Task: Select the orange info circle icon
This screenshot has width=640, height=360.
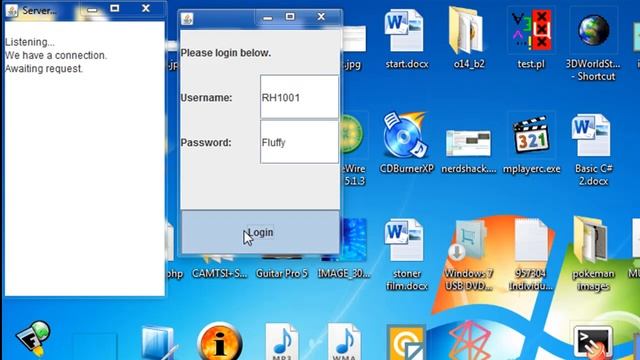Action: click(220, 342)
